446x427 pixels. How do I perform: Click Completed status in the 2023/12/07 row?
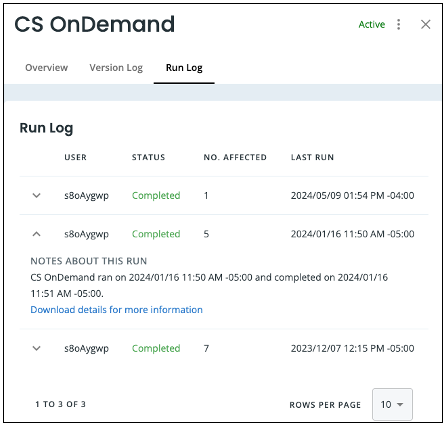point(156,348)
